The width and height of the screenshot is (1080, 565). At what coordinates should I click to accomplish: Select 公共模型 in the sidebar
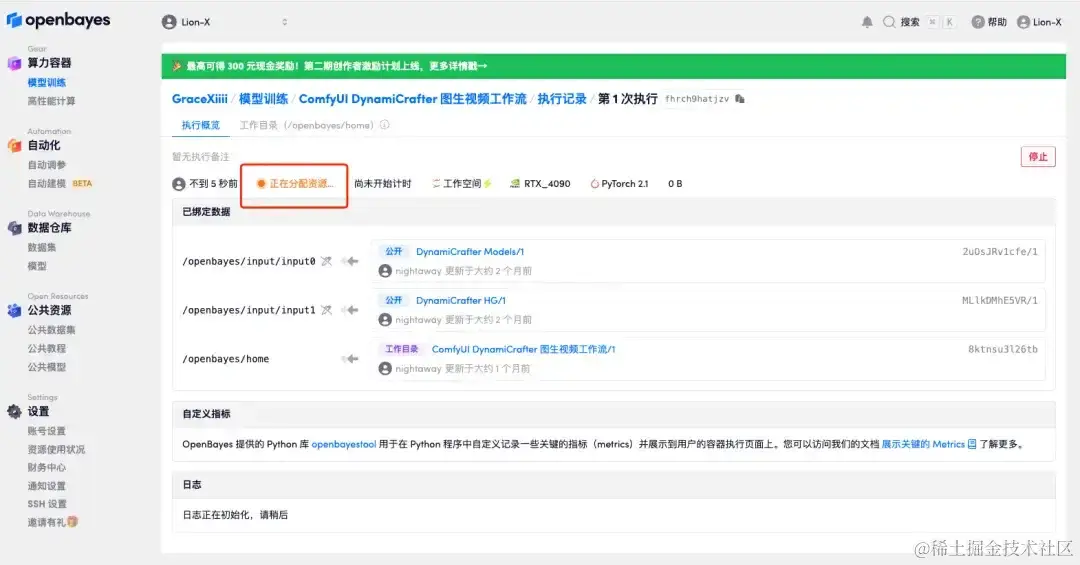[47, 367]
